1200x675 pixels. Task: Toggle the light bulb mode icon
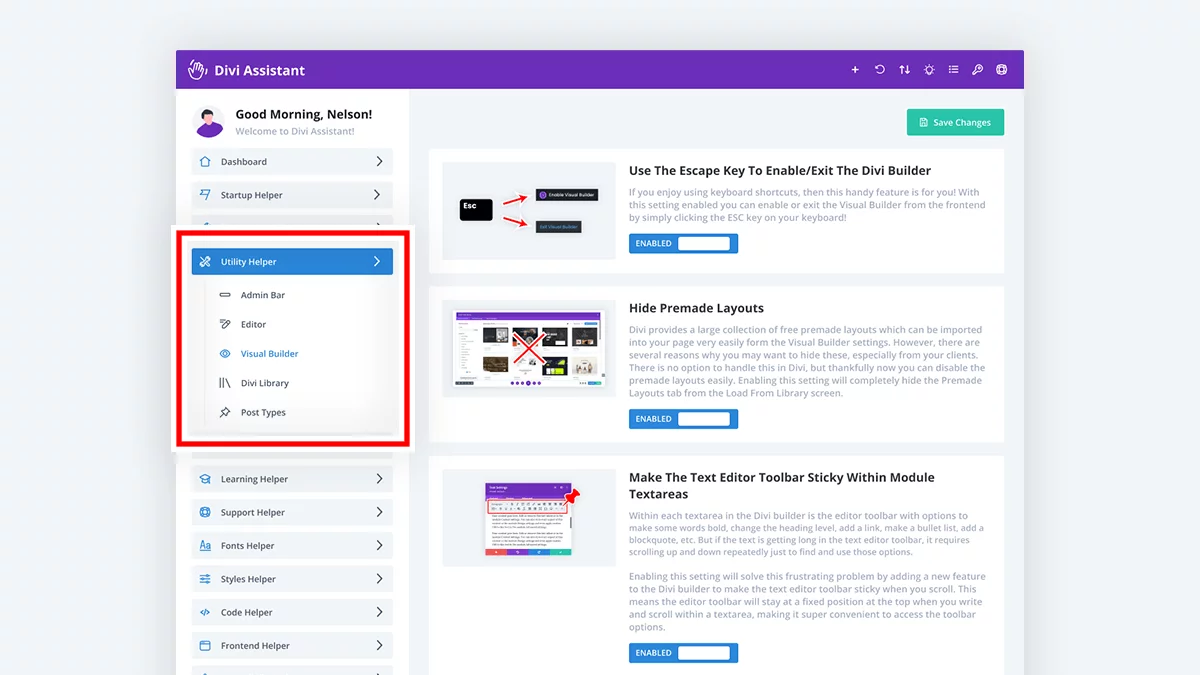[x=929, y=70]
